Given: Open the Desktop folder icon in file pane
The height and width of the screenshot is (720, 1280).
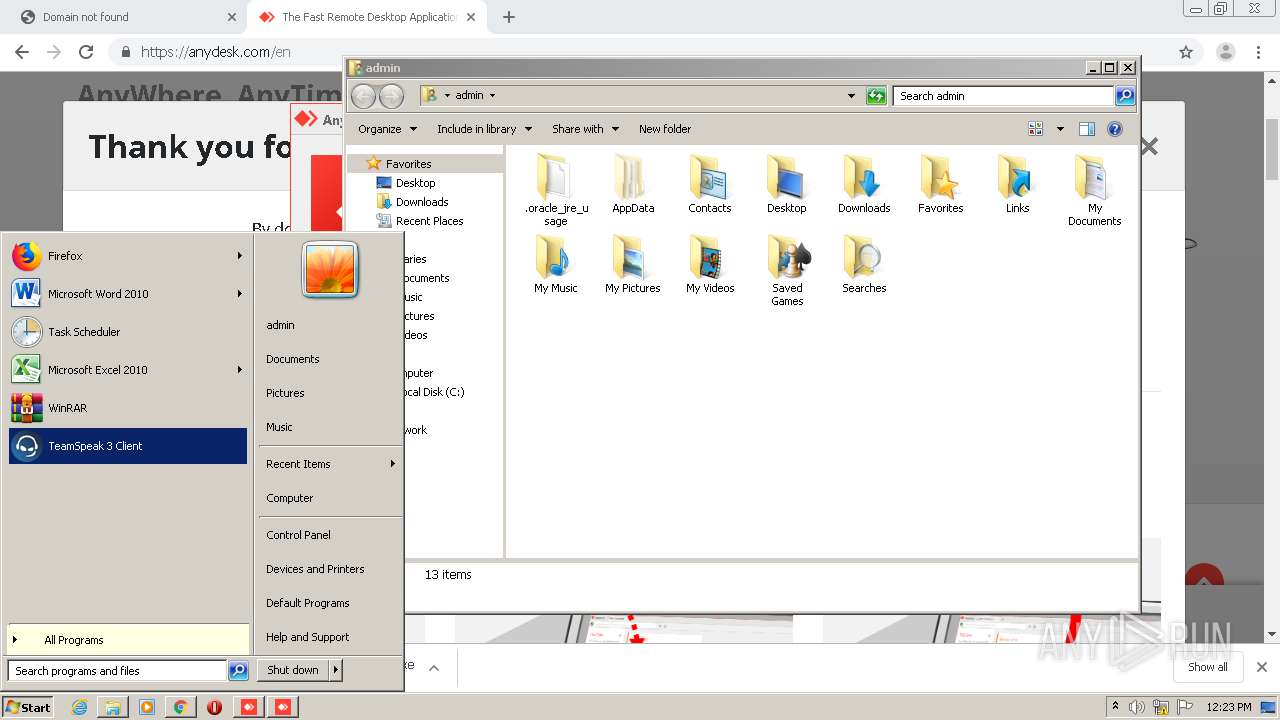Looking at the screenshot, I should click(787, 184).
